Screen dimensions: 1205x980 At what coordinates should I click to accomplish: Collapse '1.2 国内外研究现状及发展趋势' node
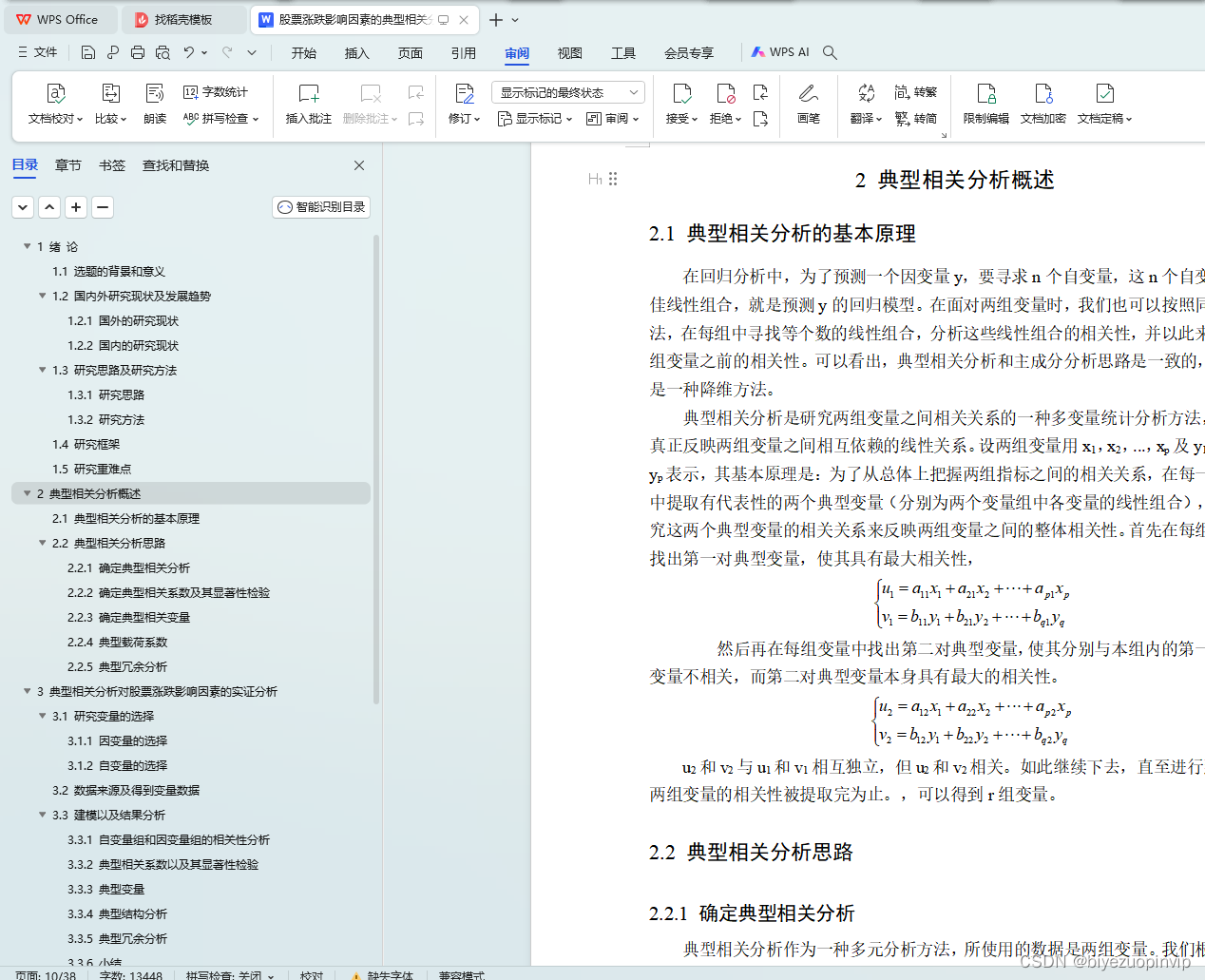[42, 296]
